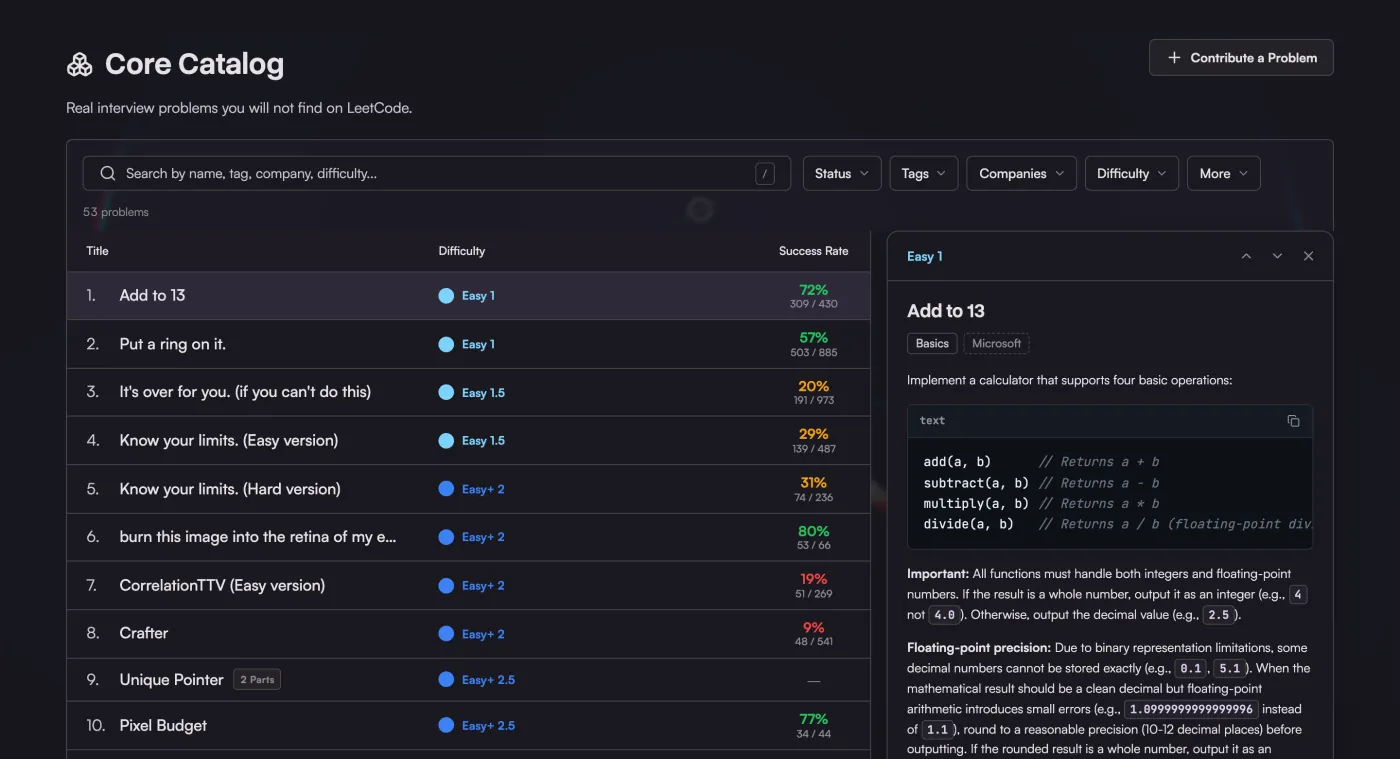Close the Add to 13 detail panel
Image resolution: width=1400 pixels, height=759 pixels.
[1308, 256]
